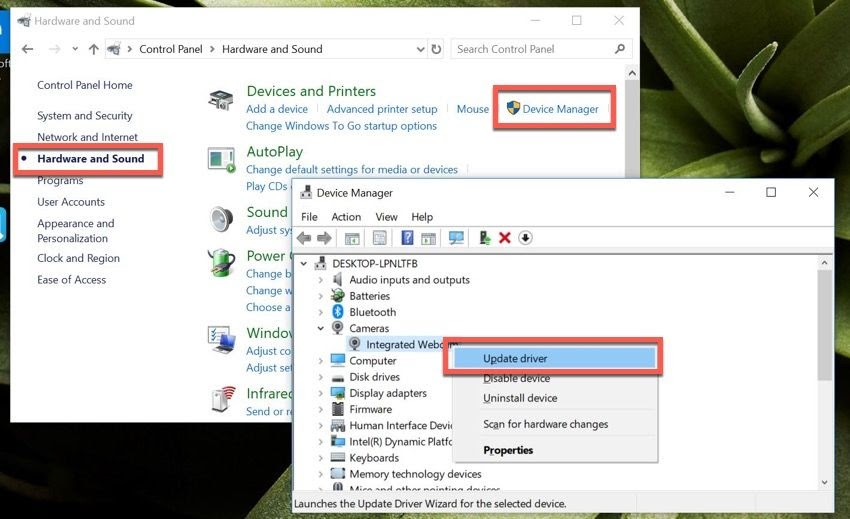
Task: Click the AutoPlay category icon
Action: [x=222, y=161]
